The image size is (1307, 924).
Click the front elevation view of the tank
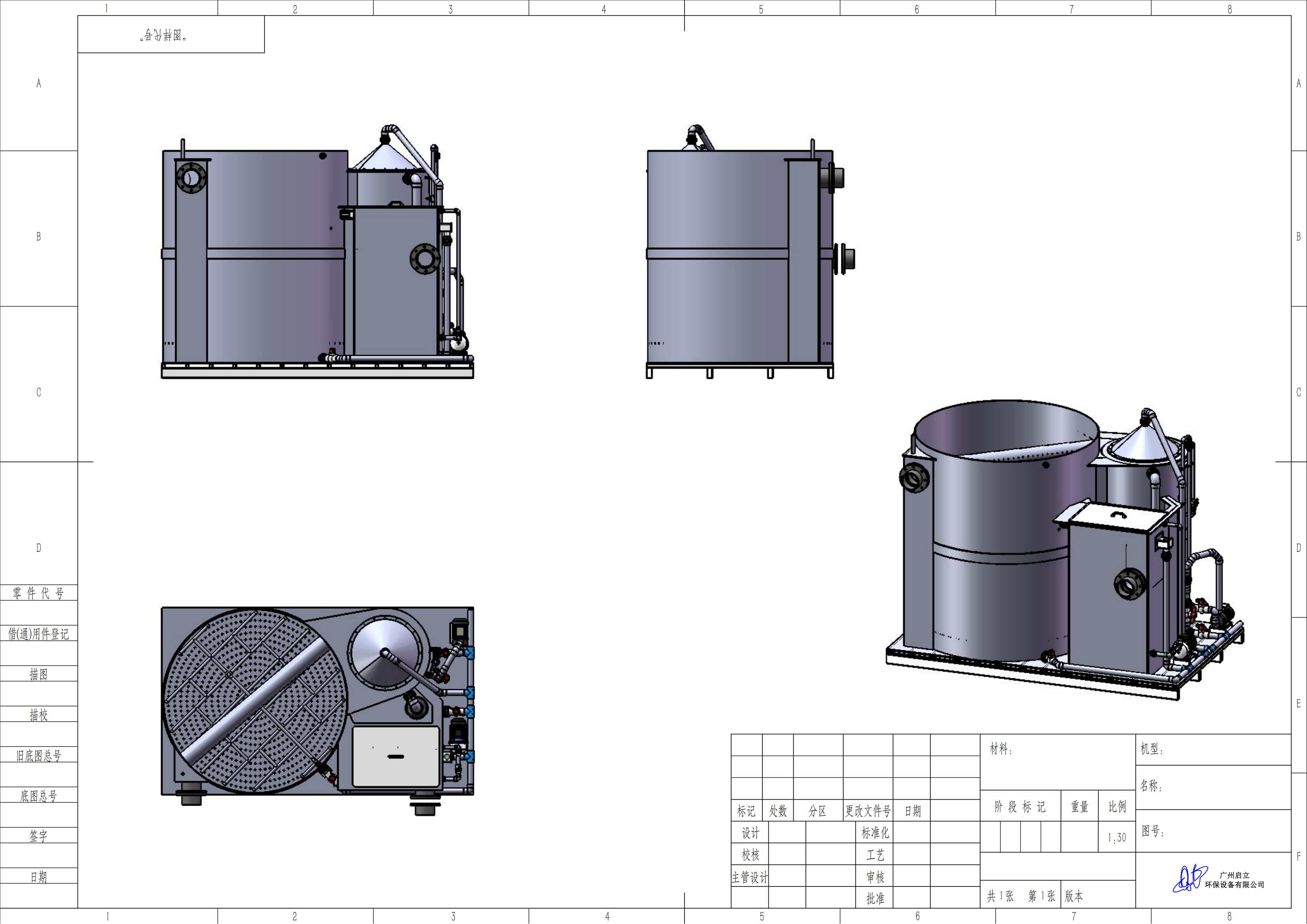point(318,252)
